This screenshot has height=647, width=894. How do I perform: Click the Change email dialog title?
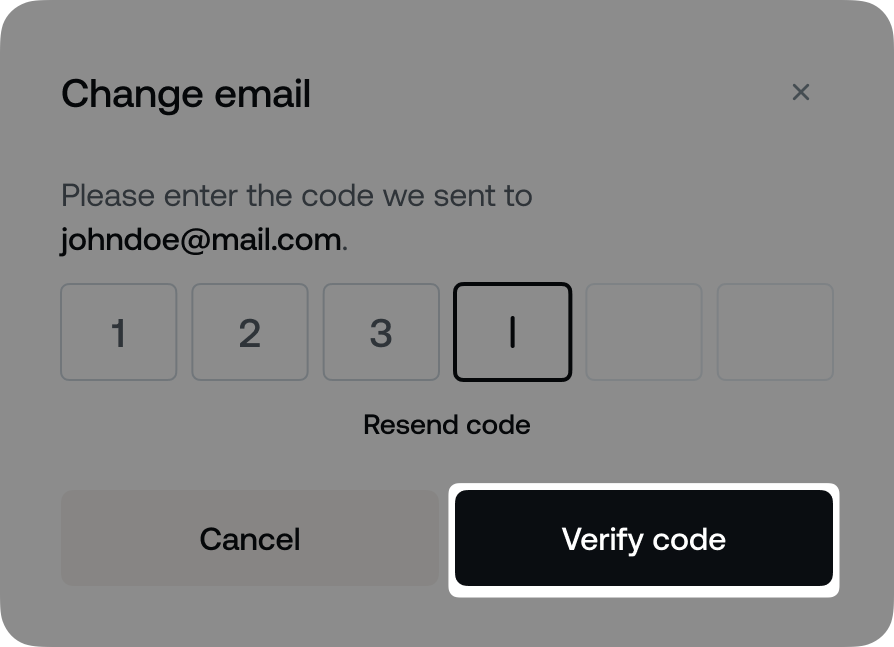point(186,94)
